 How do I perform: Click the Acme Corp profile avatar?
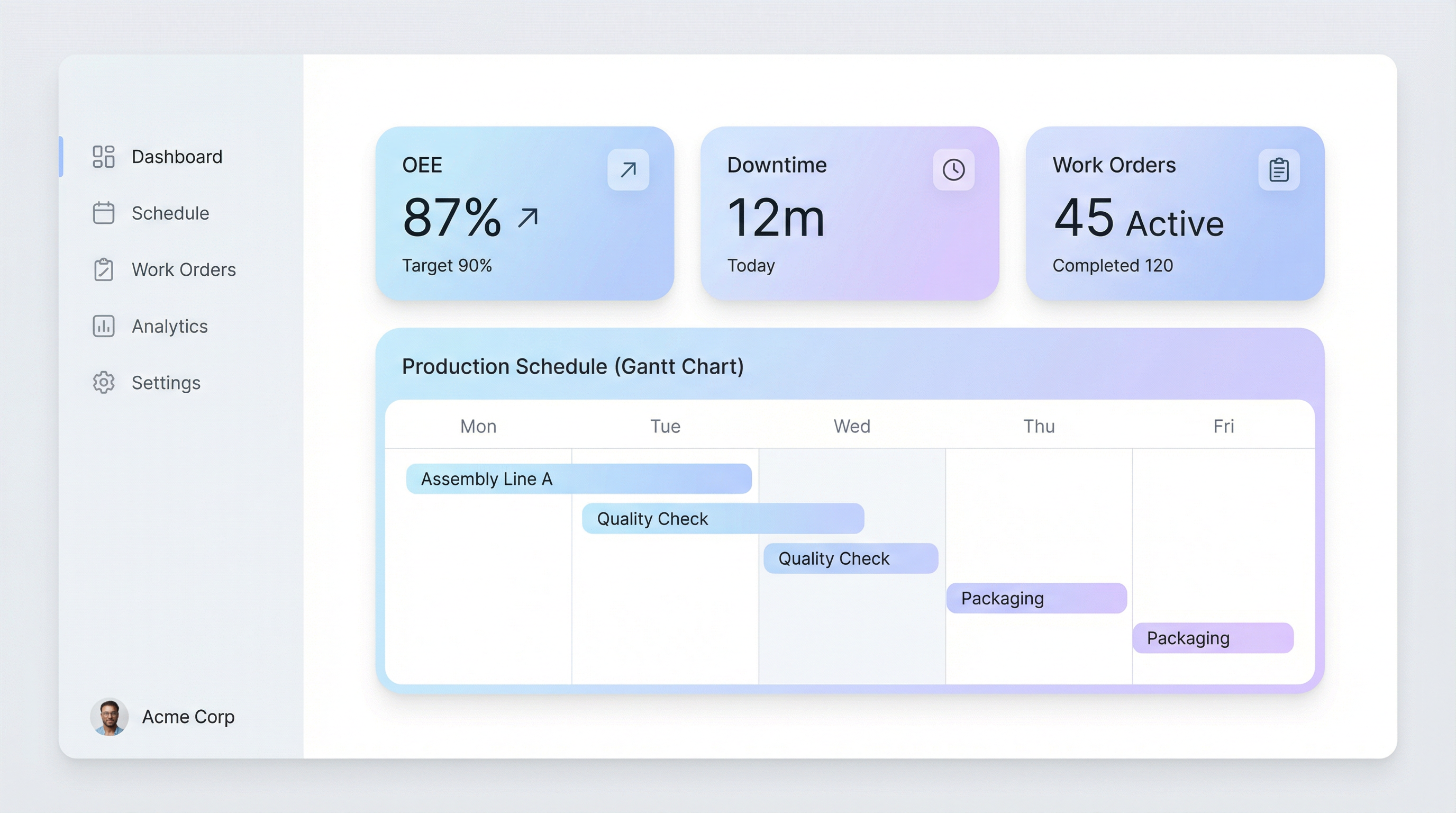pos(109,716)
